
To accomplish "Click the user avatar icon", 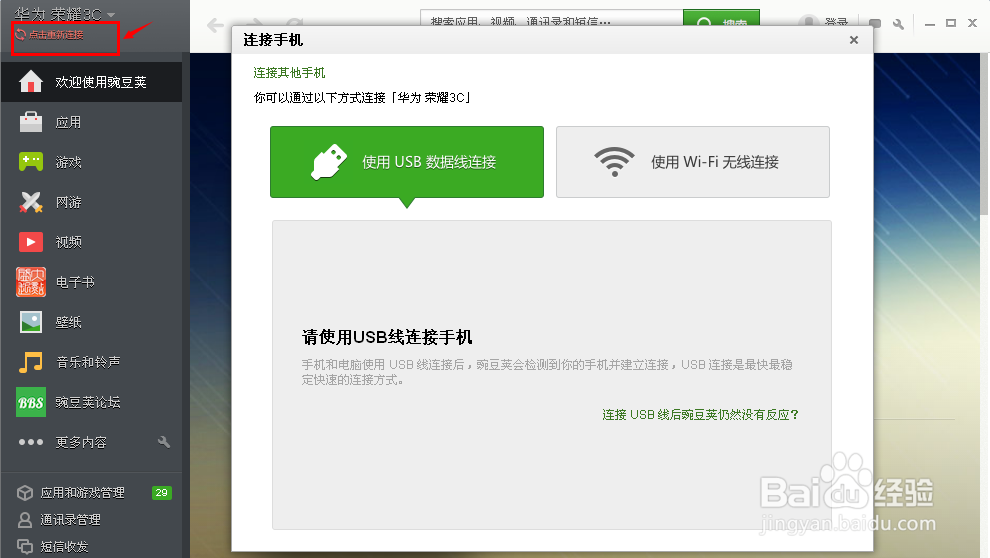I will point(809,23).
